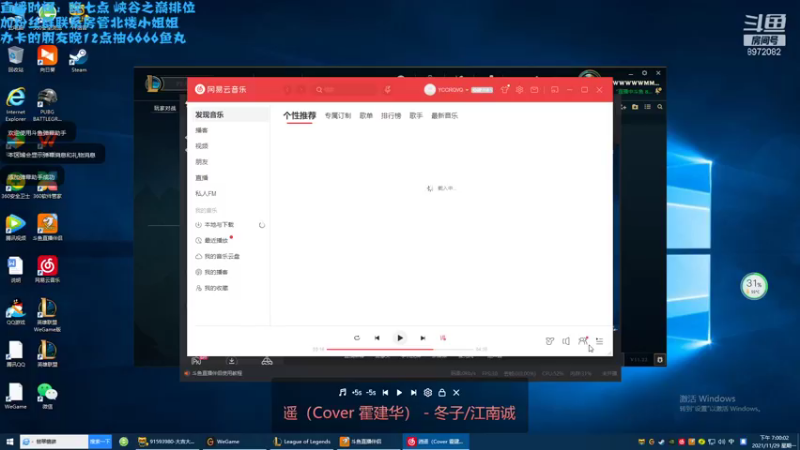Play the song in NetEase Cloud Music player bar
Image resolution: width=800 pixels, height=450 pixels.
coord(400,338)
